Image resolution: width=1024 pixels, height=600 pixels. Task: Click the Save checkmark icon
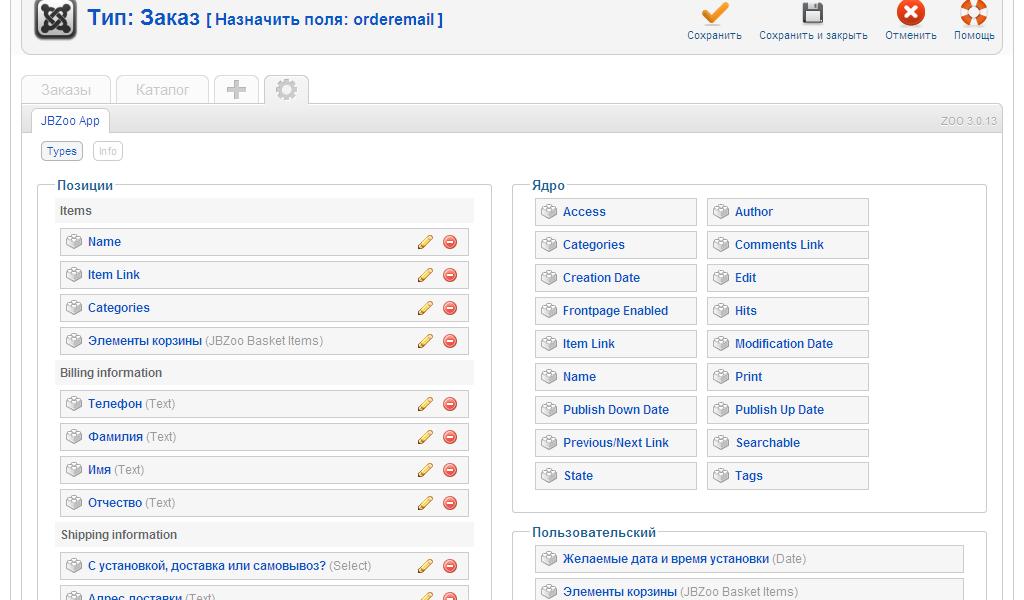(x=714, y=14)
